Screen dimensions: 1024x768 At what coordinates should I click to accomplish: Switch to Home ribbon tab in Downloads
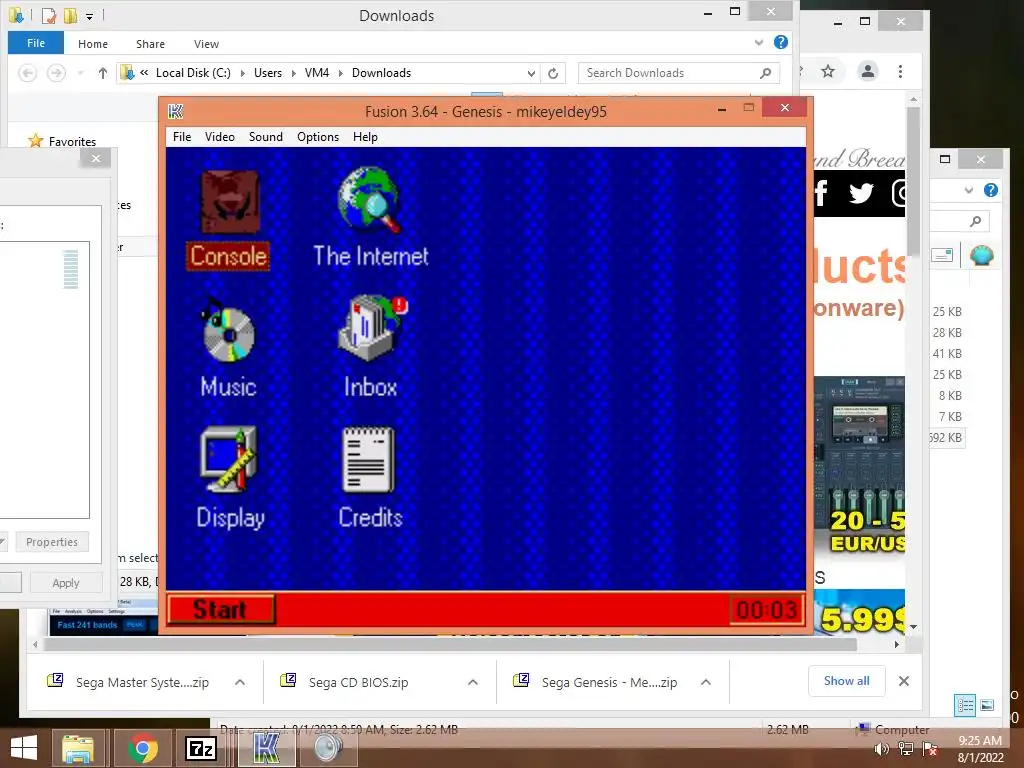pyautogui.click(x=93, y=44)
